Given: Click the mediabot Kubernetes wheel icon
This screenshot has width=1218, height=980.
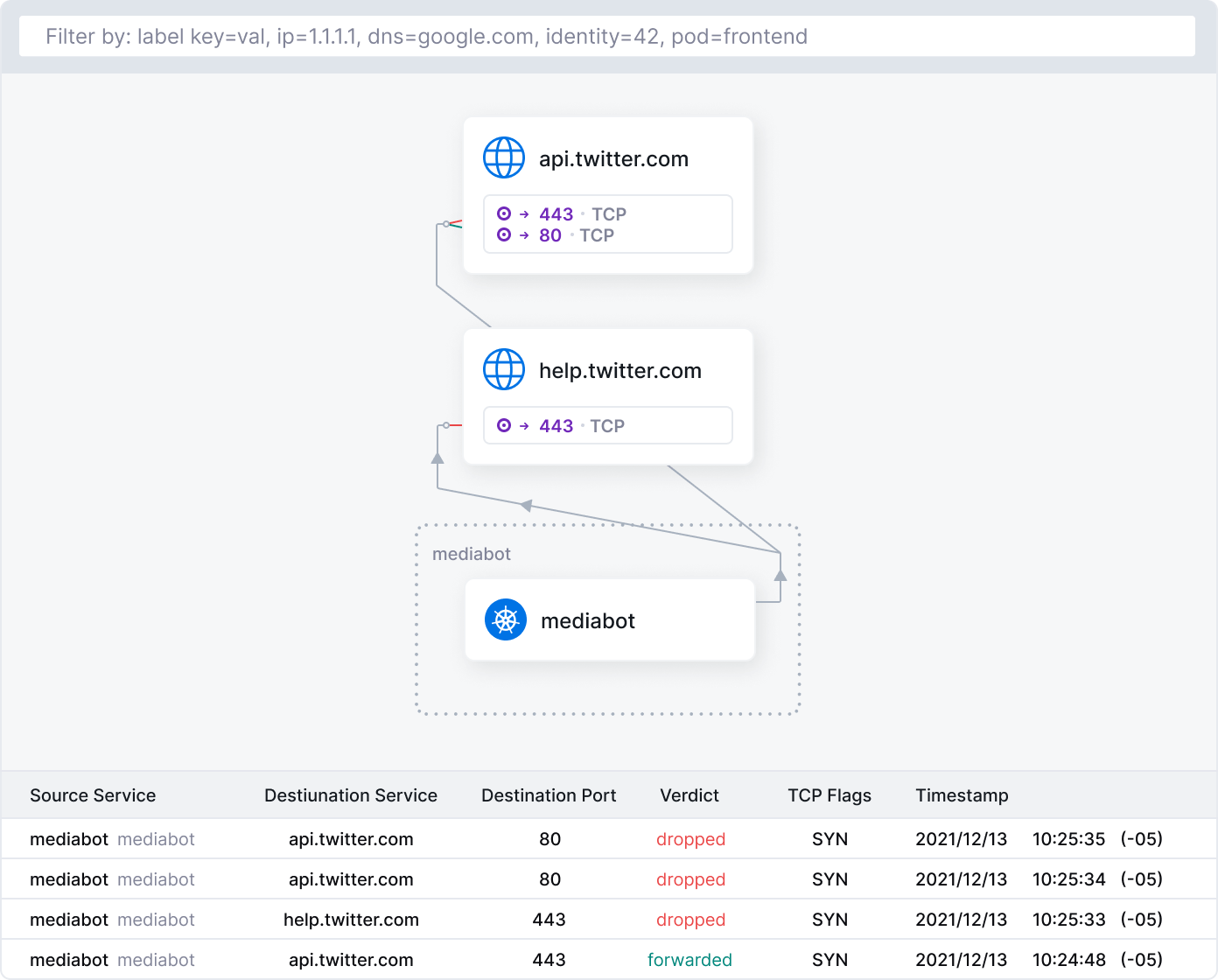Looking at the screenshot, I should [x=506, y=620].
